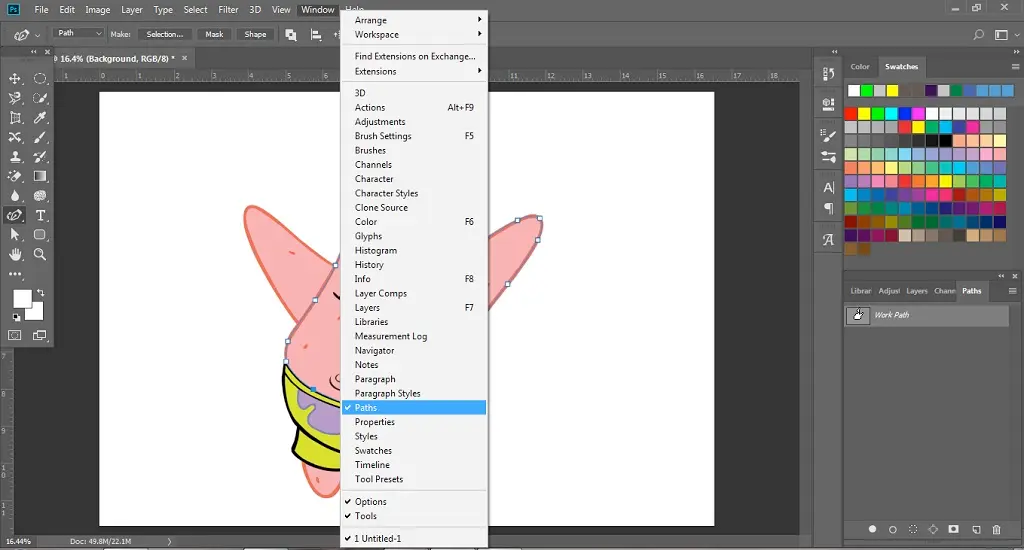1024x550 pixels.
Task: Open Swatches panel flyout menu
Action: (x=1015, y=67)
